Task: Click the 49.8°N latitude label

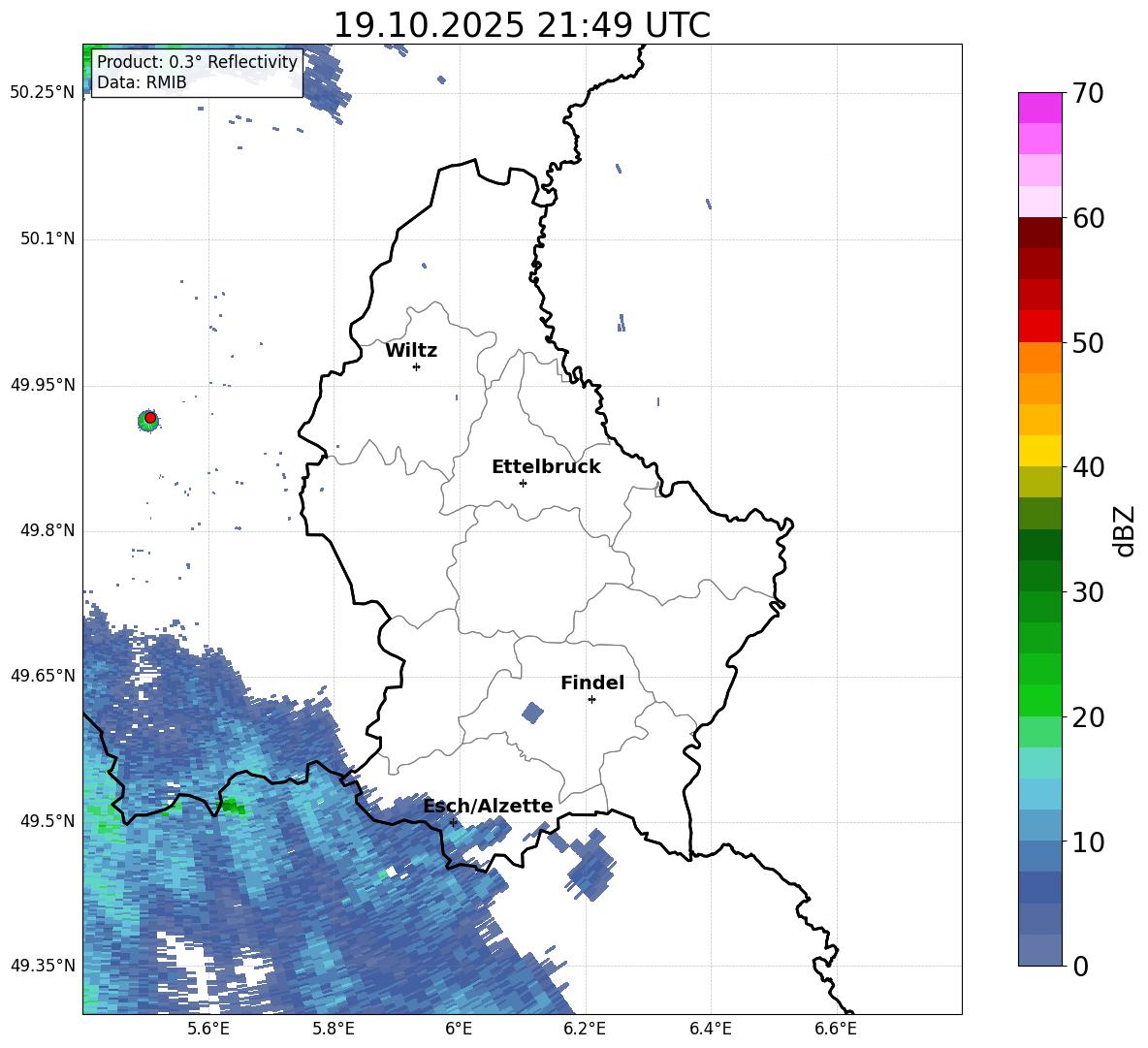Action: pyautogui.click(x=48, y=530)
